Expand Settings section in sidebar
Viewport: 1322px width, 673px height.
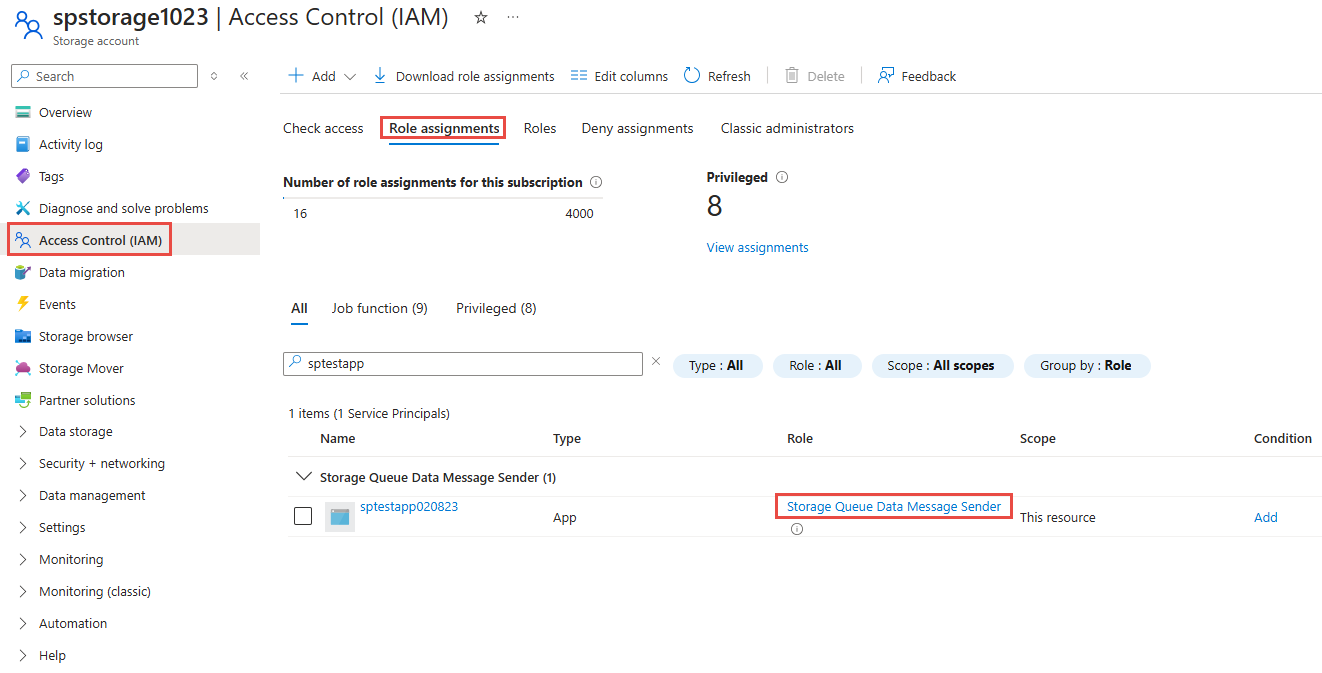(x=23, y=528)
